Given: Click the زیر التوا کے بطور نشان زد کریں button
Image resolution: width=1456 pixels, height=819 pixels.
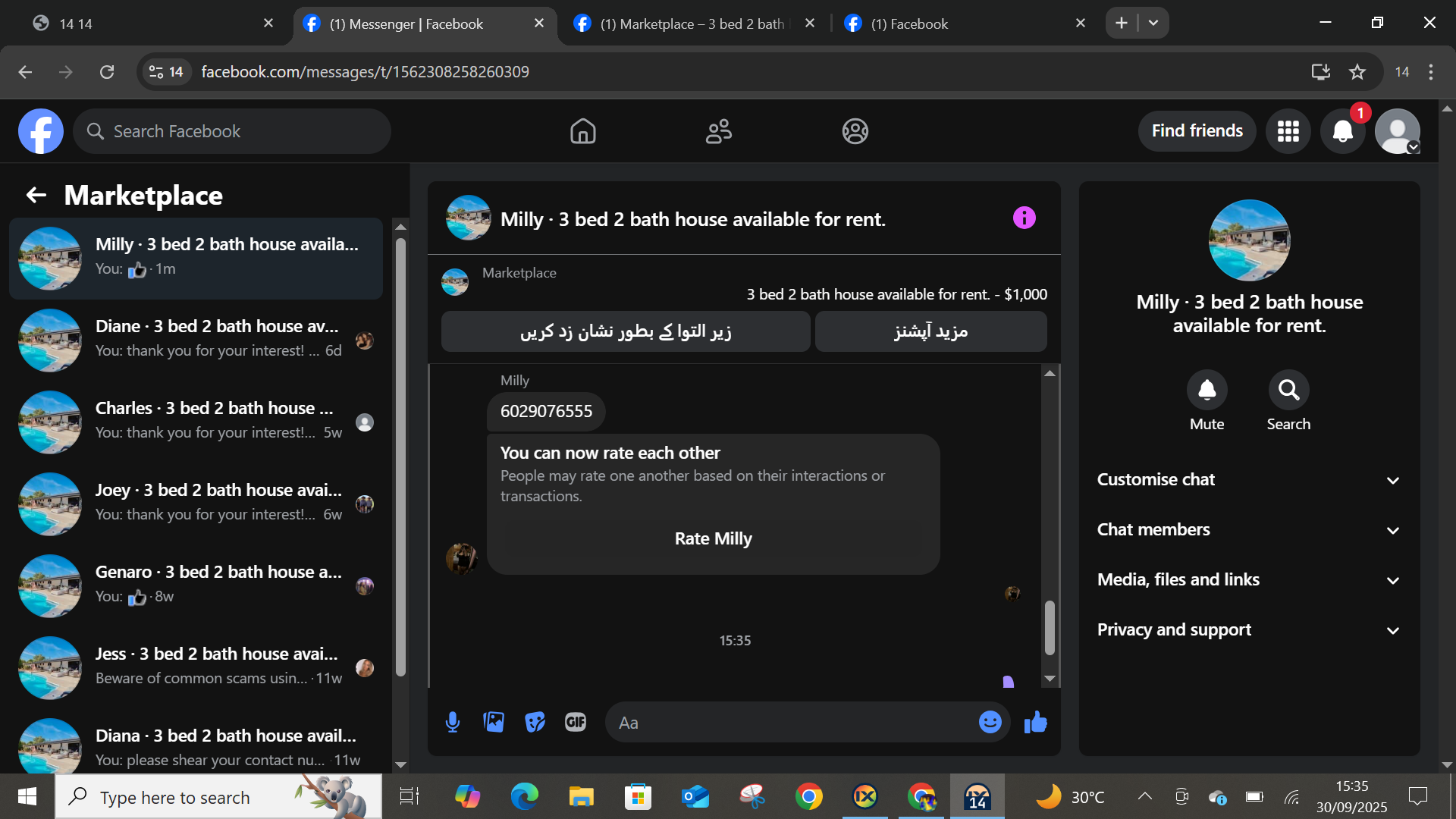Looking at the screenshot, I should point(626,331).
